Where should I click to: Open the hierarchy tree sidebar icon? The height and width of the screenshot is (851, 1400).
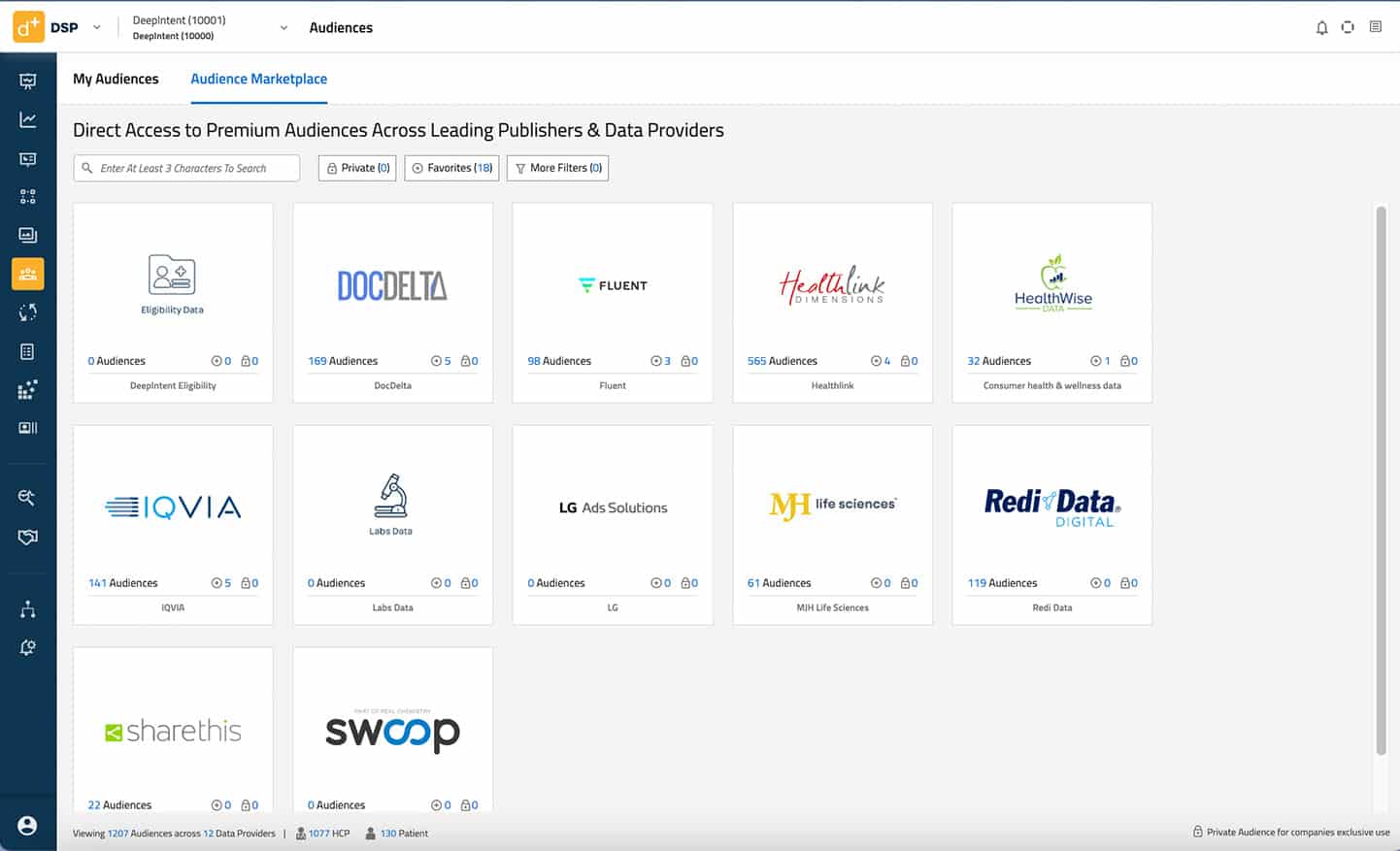(x=27, y=609)
